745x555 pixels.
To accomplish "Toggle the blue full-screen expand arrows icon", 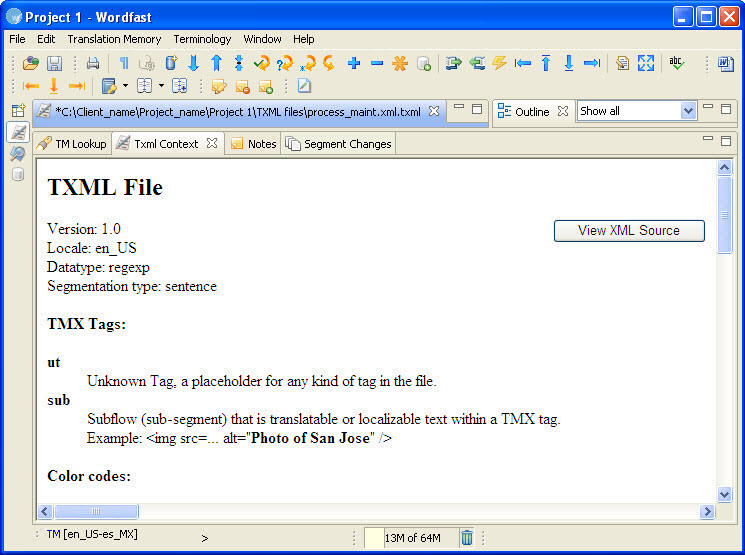I will tap(646, 63).
